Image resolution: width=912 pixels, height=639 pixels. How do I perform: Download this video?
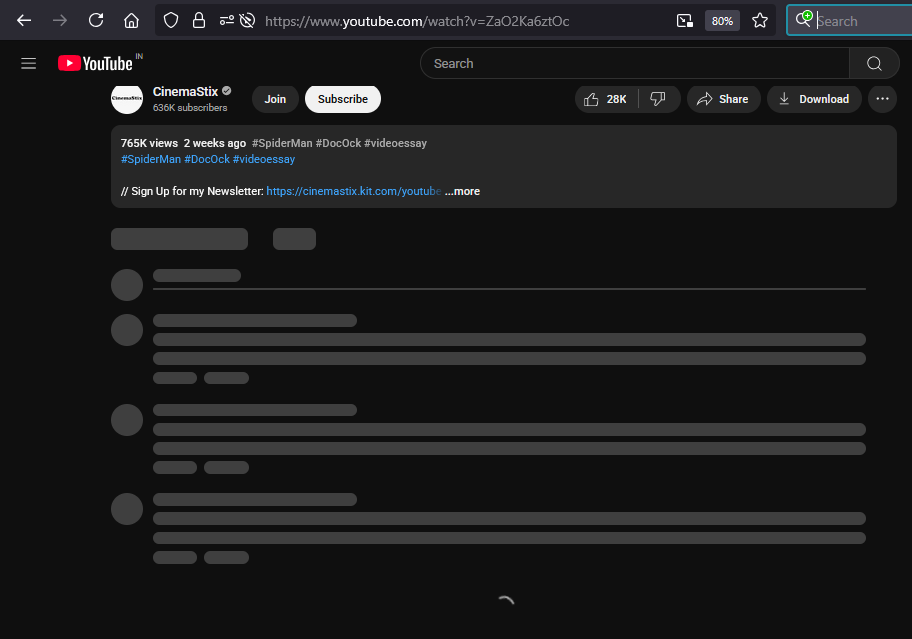(814, 99)
